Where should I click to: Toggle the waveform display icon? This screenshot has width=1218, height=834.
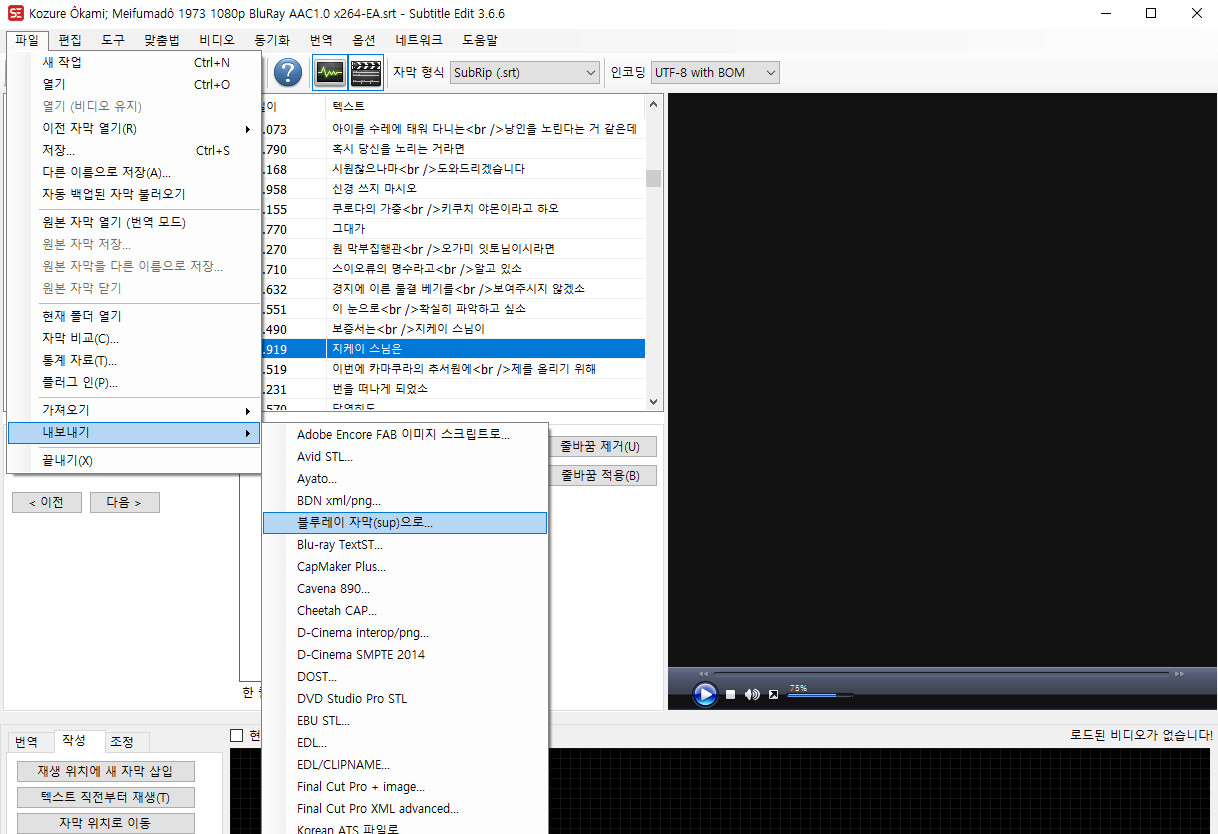[329, 72]
